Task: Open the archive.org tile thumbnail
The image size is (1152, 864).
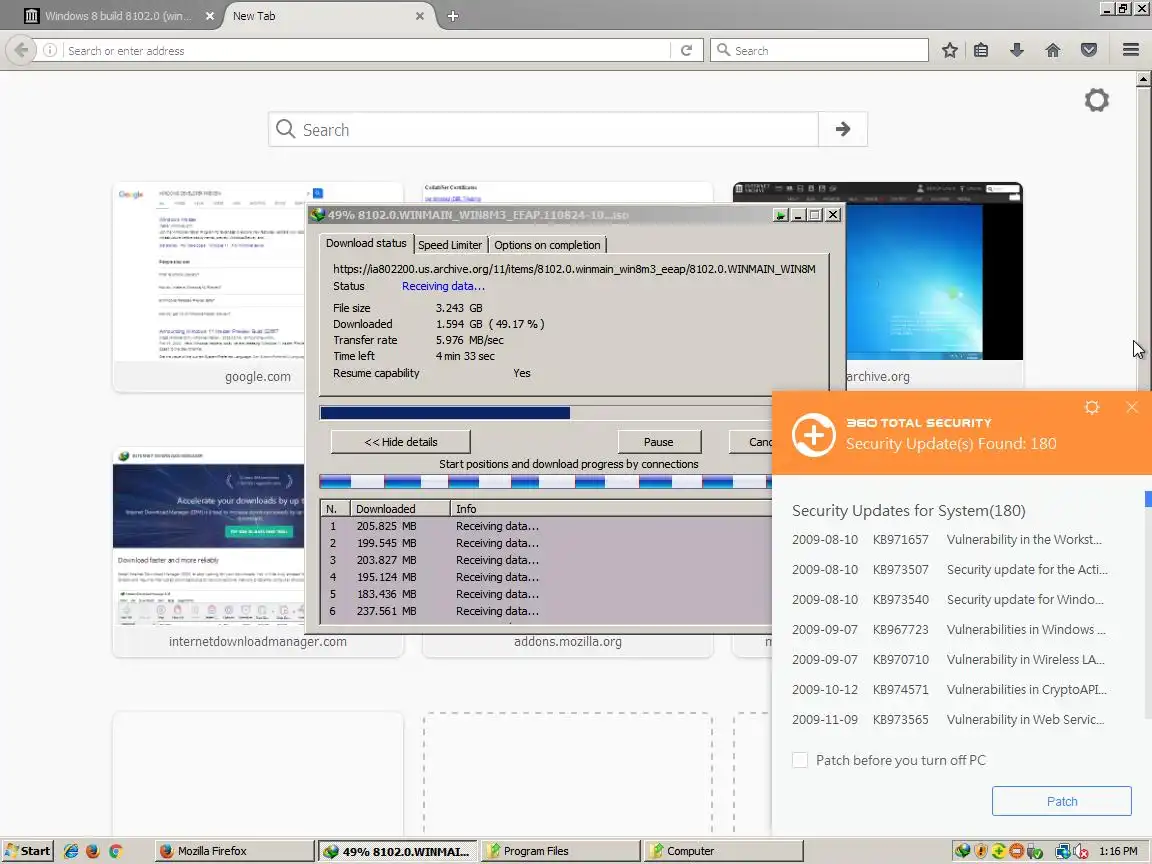Action: pyautogui.click(x=934, y=271)
